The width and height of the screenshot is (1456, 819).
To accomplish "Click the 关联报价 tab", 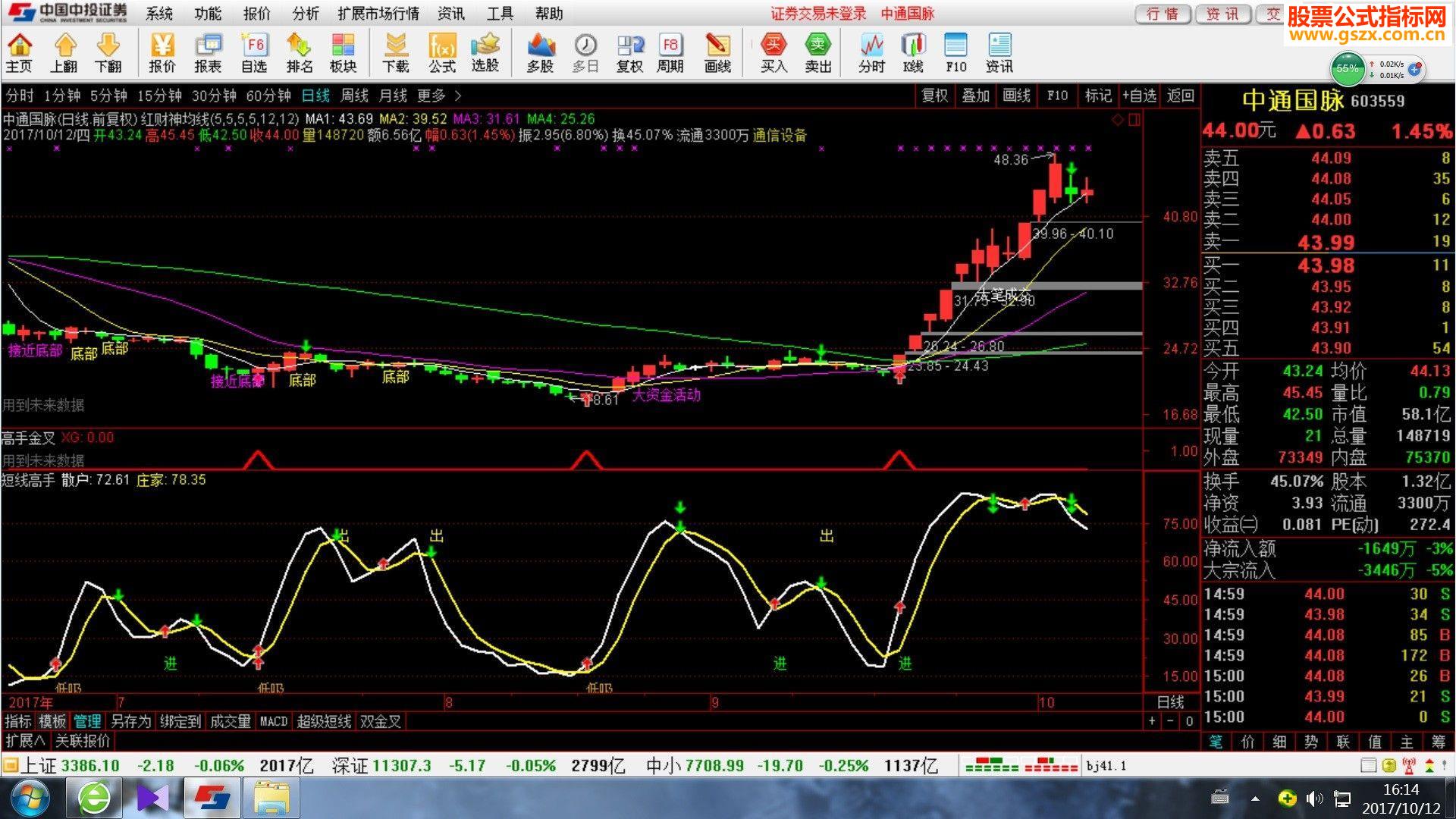I will pyautogui.click(x=83, y=741).
